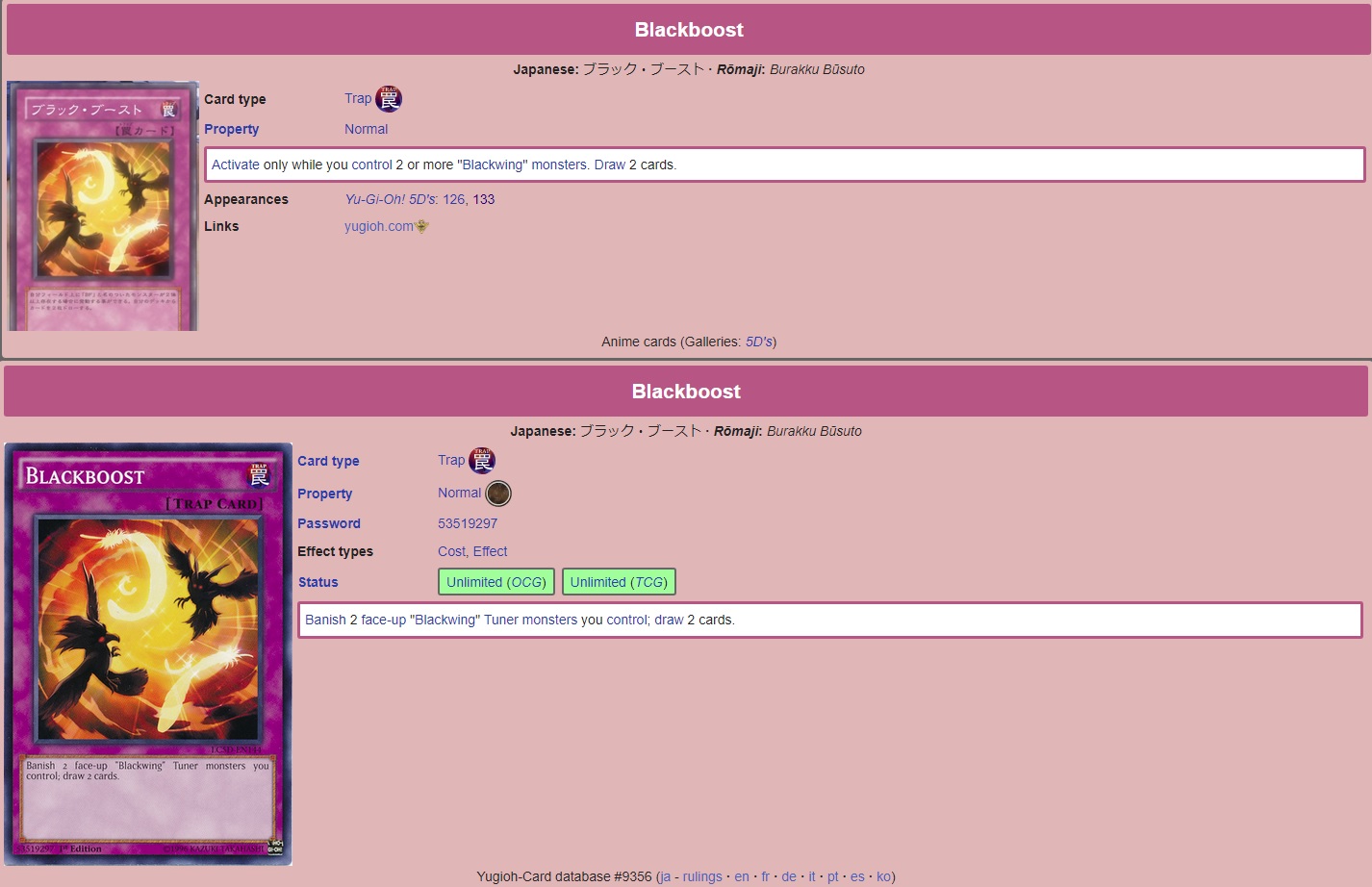
Task: Click the Unlimited (OCG) status badge
Action: [496, 582]
